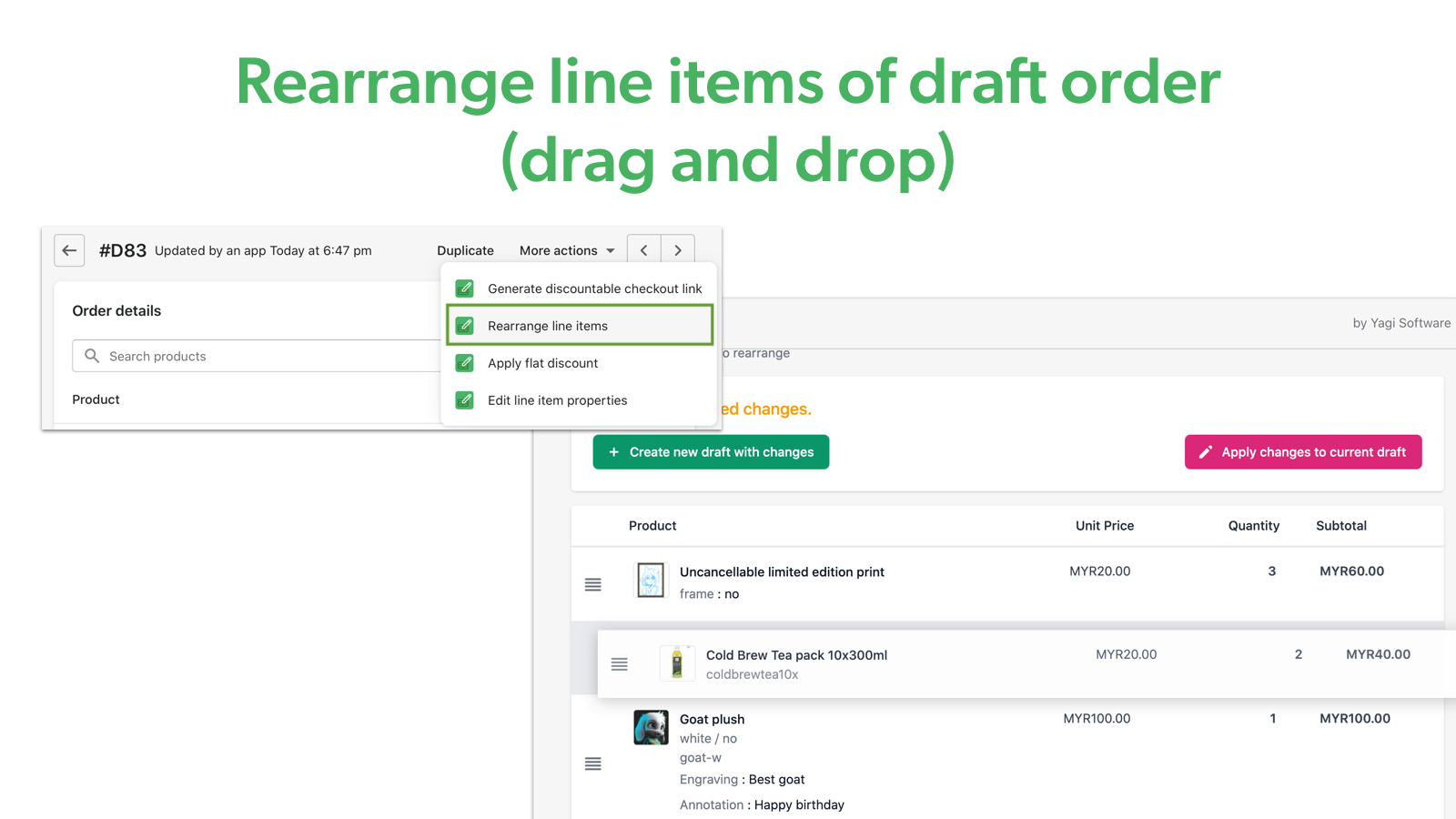1456x819 pixels.
Task: Click Apply changes to current draft
Action: point(1302,451)
